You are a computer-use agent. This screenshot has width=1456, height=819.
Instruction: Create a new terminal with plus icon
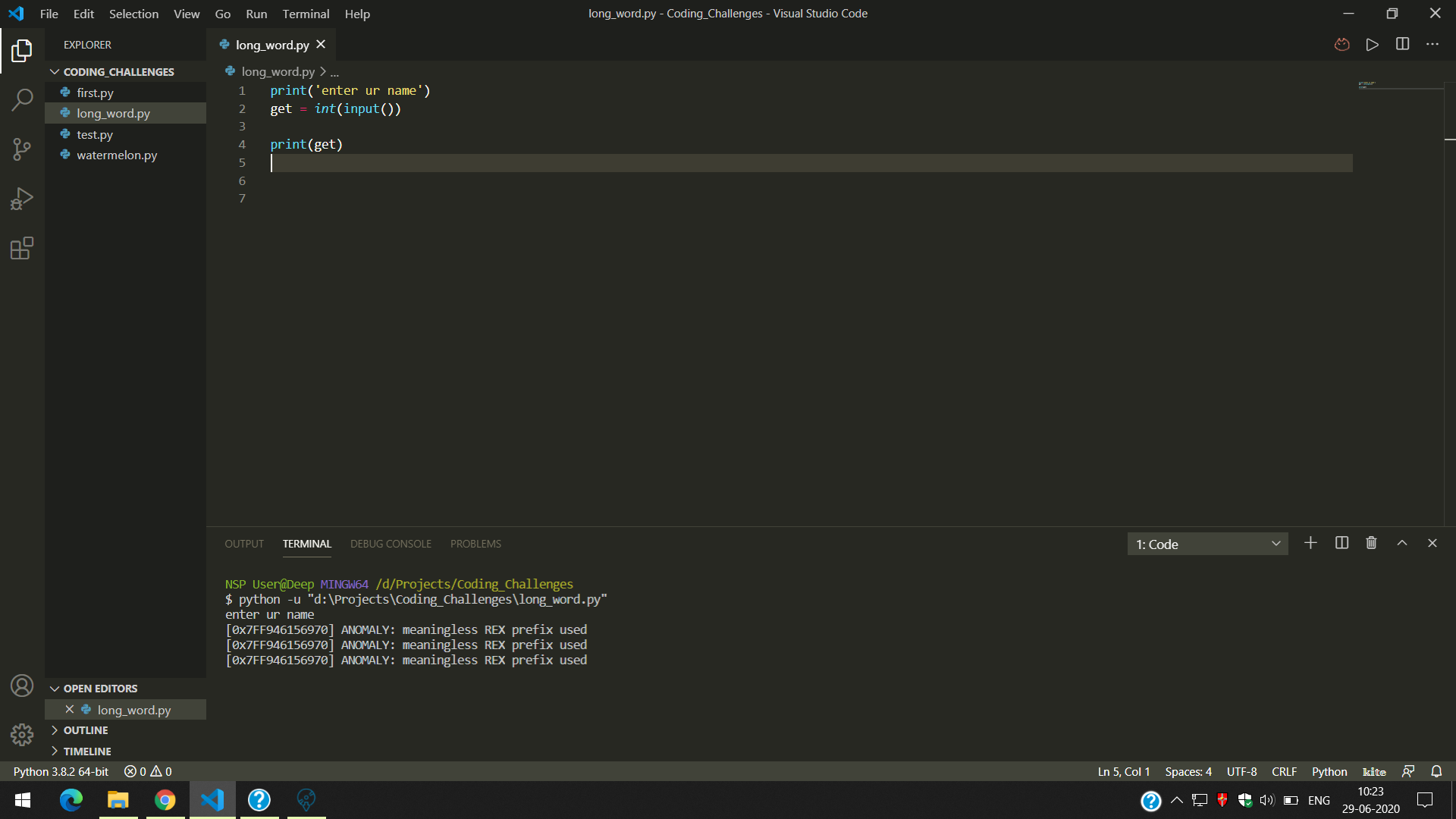1310,543
